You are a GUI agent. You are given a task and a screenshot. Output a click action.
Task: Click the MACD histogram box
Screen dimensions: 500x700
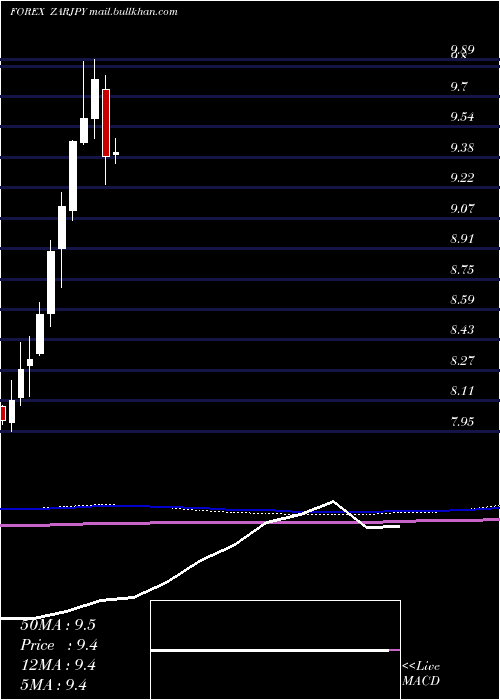click(x=275, y=650)
